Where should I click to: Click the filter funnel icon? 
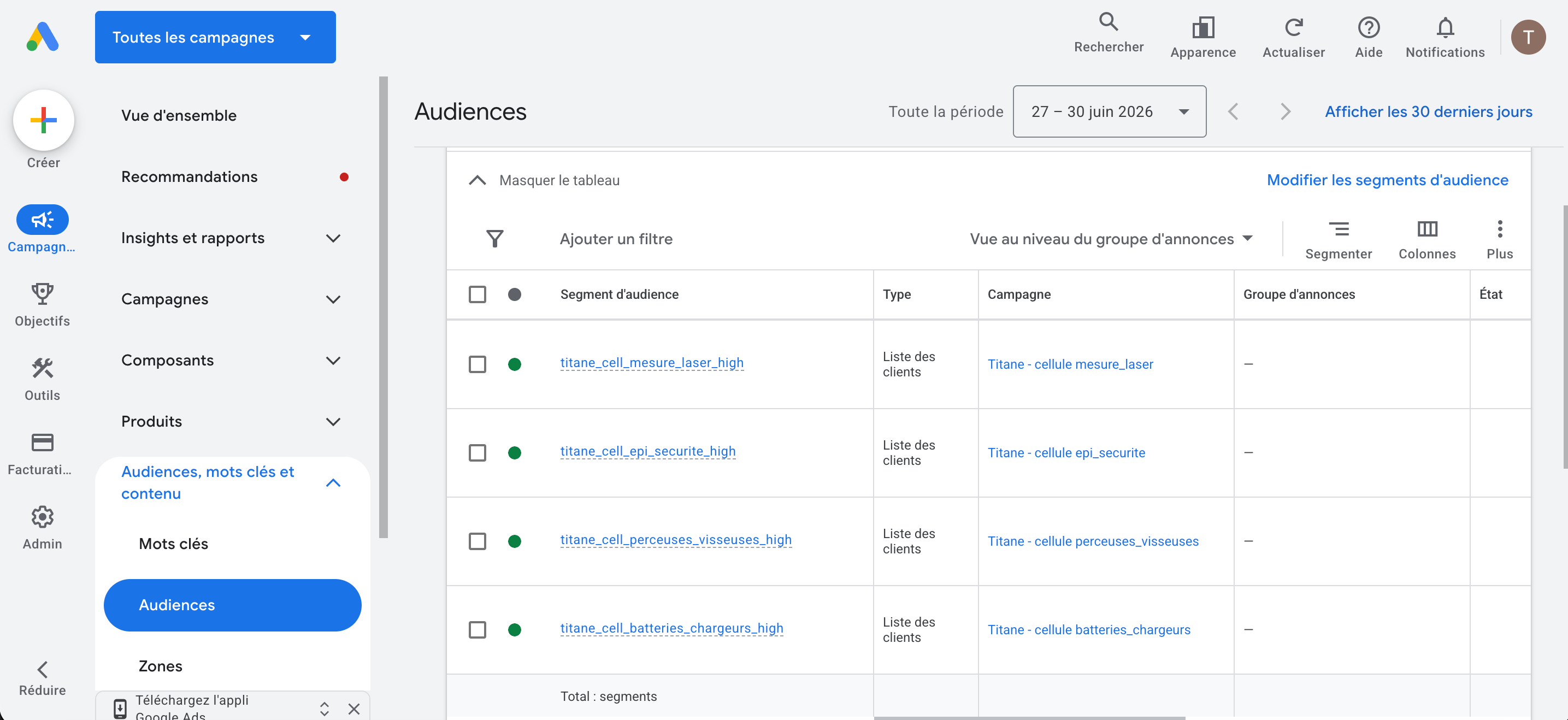click(495, 239)
